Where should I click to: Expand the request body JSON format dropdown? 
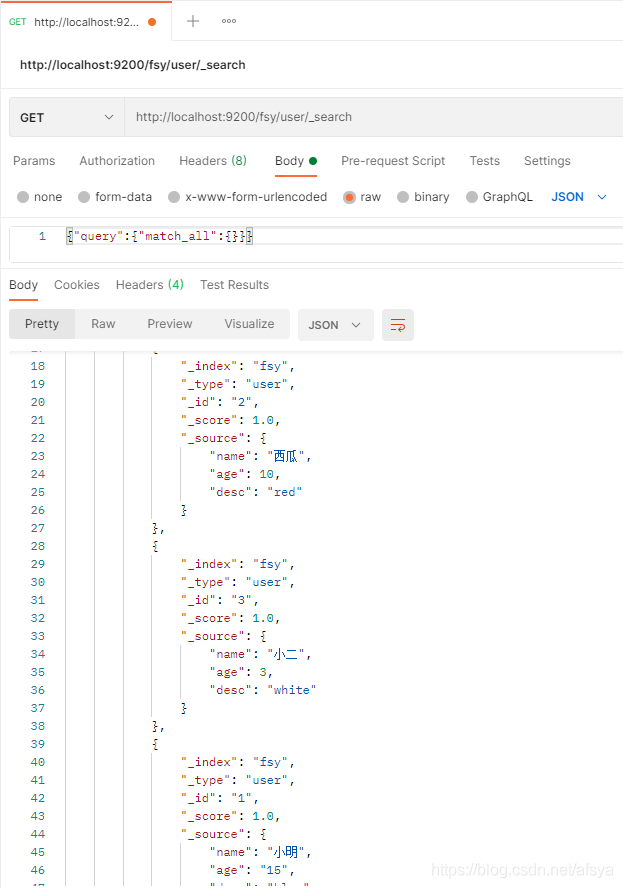tap(580, 197)
